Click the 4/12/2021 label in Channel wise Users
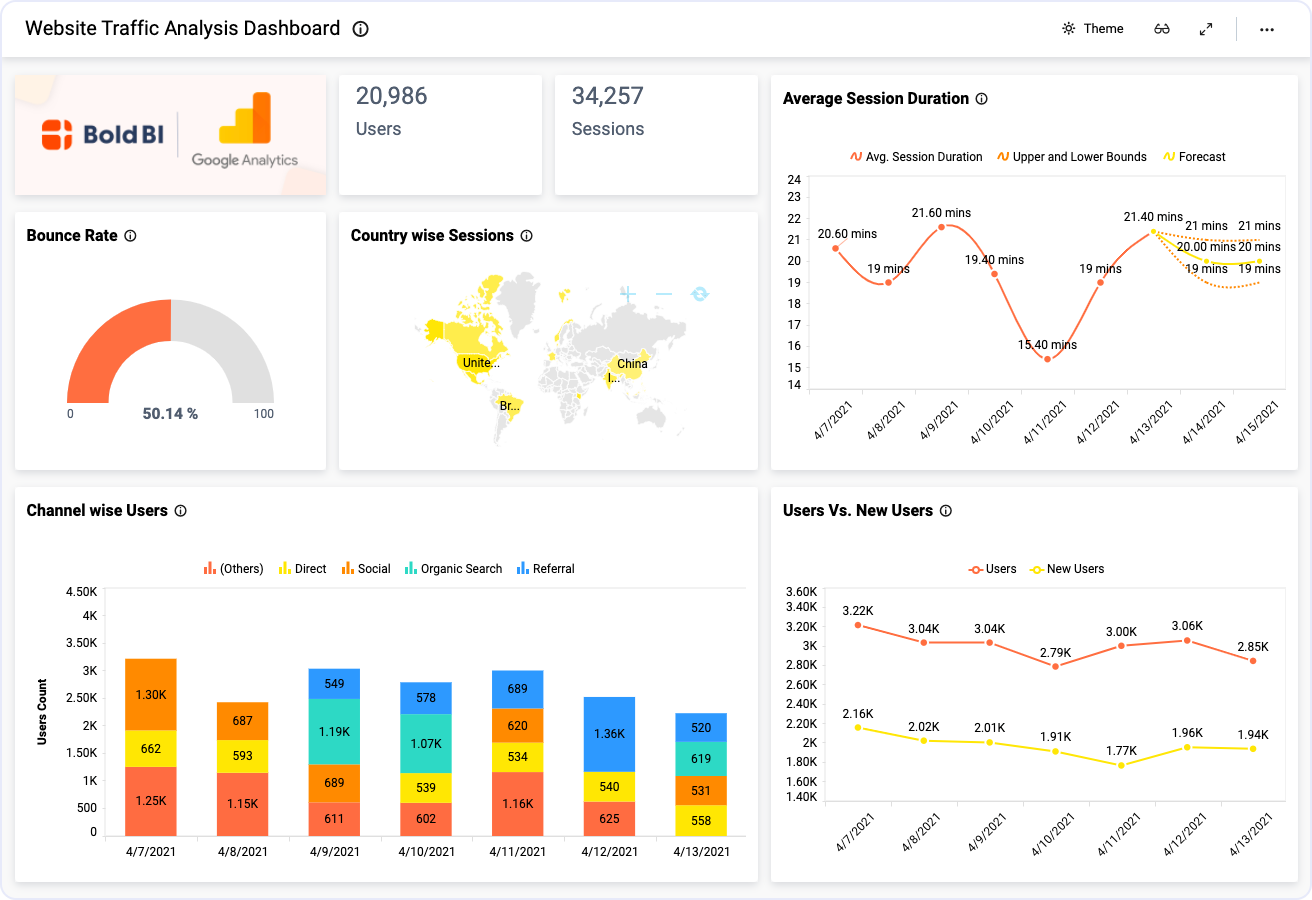Screen dimensions: 1312x900 (609, 853)
